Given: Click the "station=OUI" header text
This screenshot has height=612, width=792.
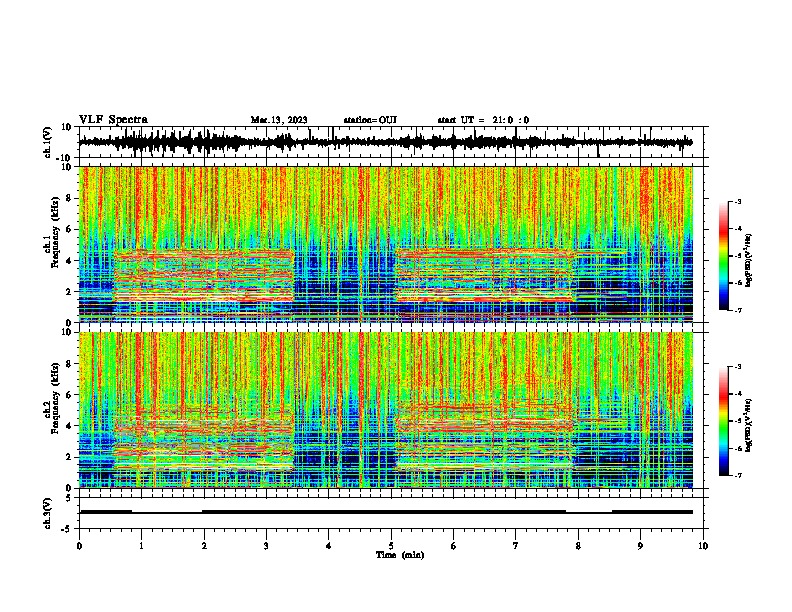Looking at the screenshot, I should coord(370,120).
